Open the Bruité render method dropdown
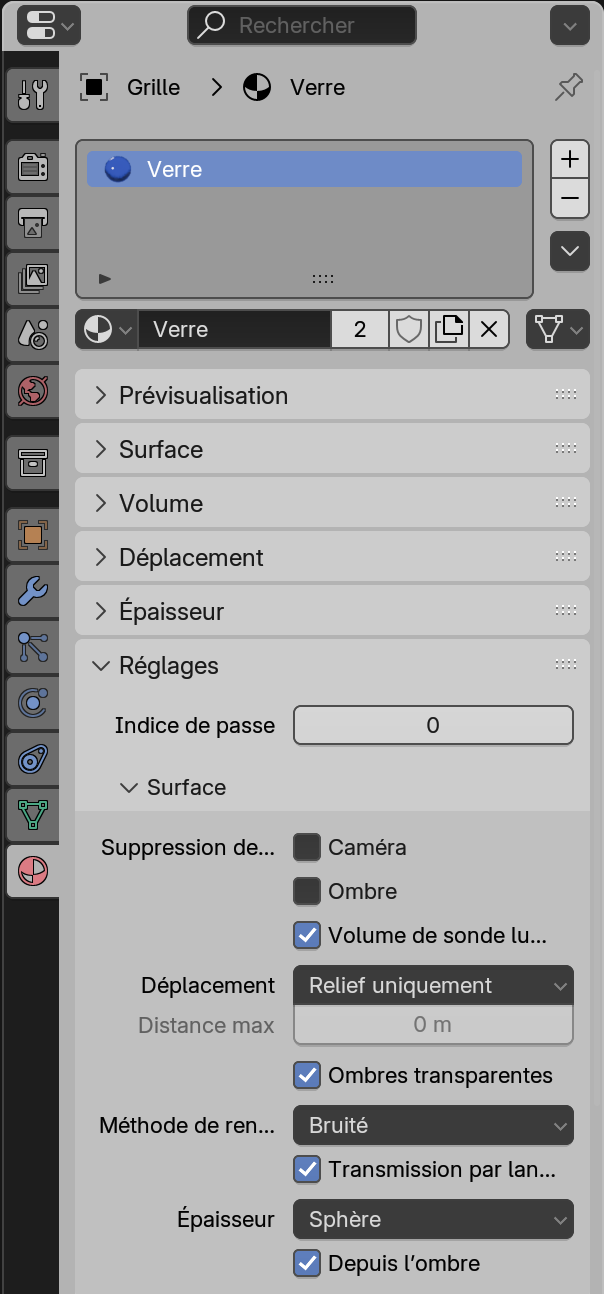Screen dimensions: 604x1294 pos(433,1126)
